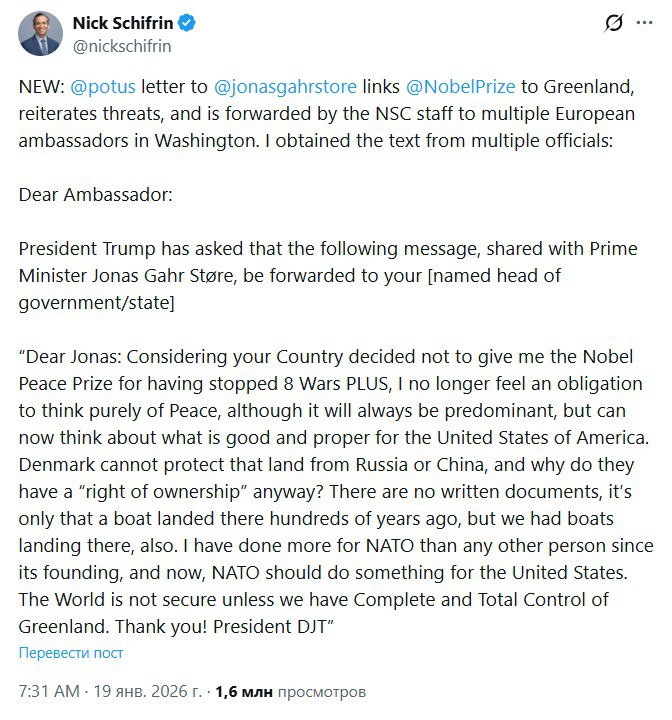Image resolution: width=672 pixels, height=720 pixels.
Task: Click the "Dear Ambassador:" line
Action: click(96, 193)
